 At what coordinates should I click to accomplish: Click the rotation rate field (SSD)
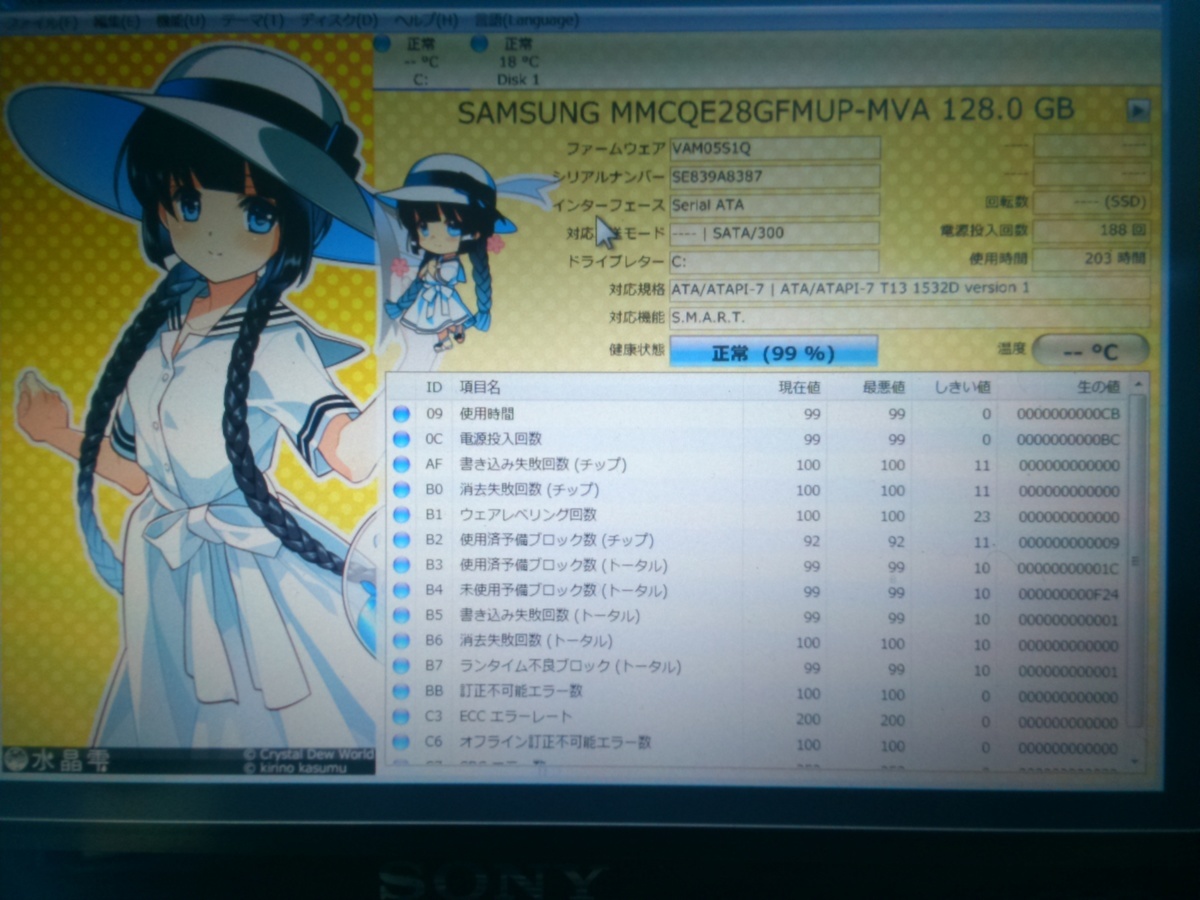pyautogui.click(x=1091, y=202)
